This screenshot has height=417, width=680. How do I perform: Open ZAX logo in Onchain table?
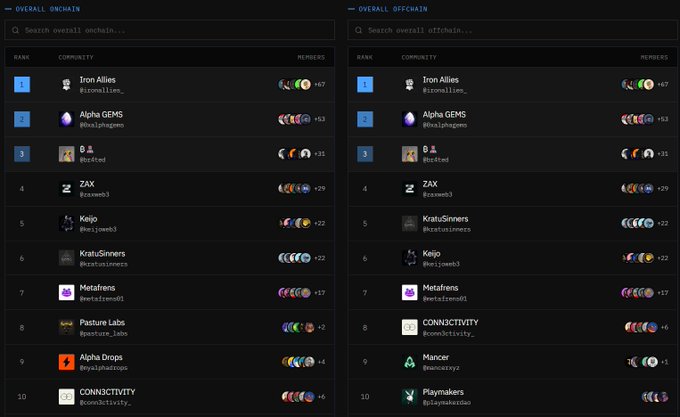(x=66, y=189)
